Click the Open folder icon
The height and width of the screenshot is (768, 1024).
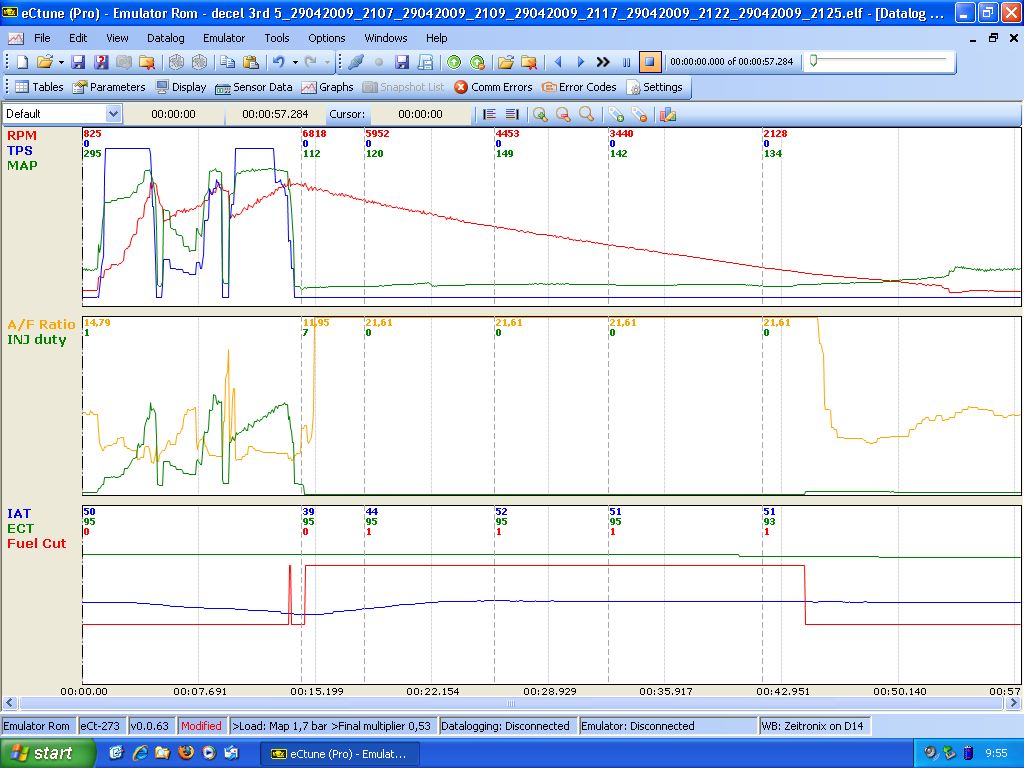[44, 62]
